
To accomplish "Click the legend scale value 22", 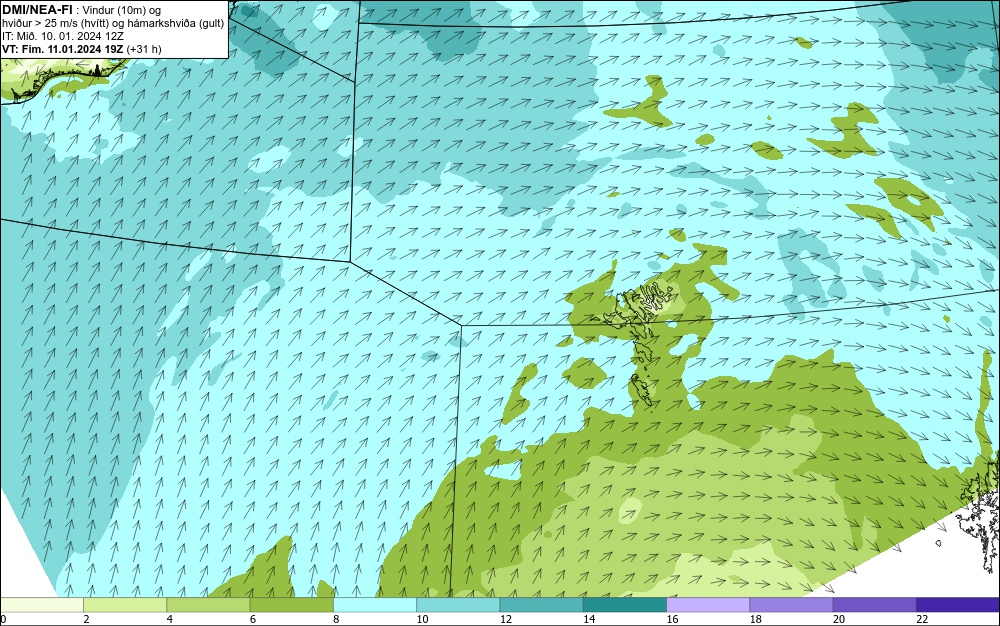I will (x=922, y=619).
